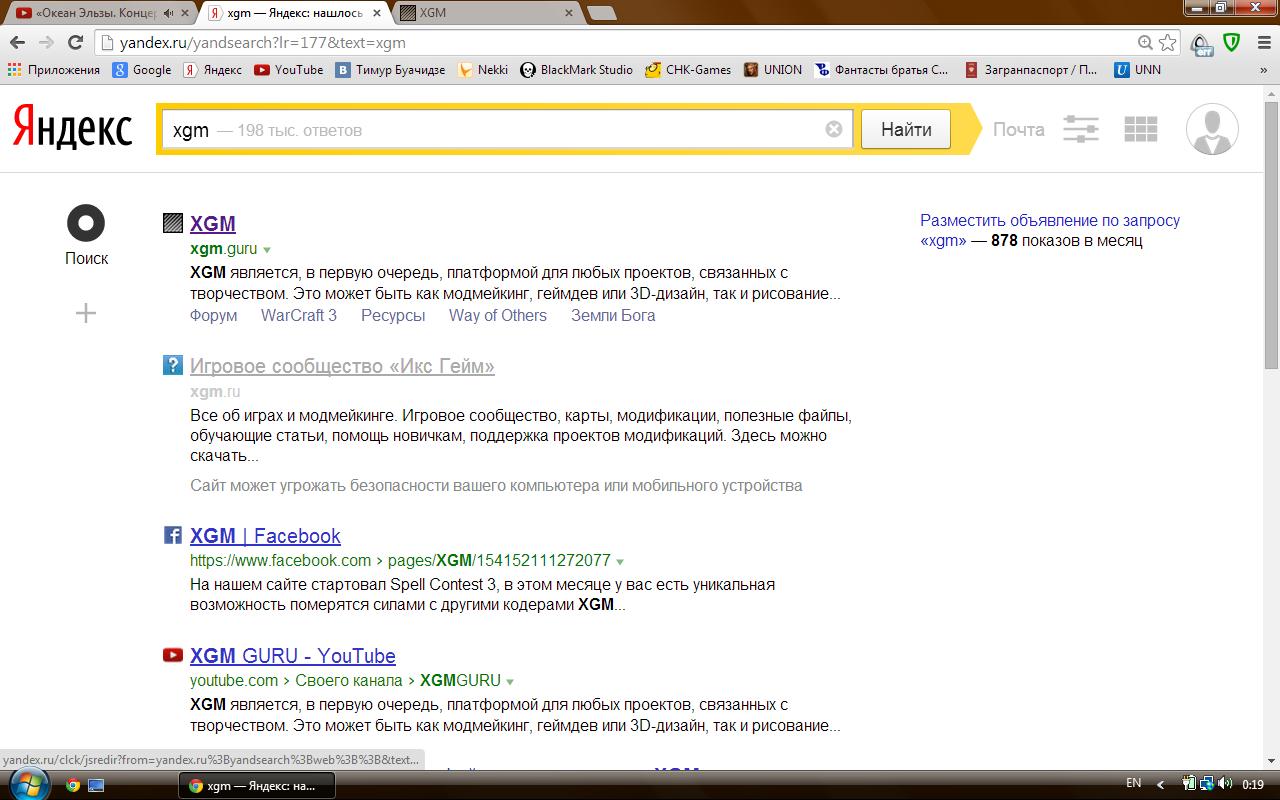Image resolution: width=1280 pixels, height=800 pixels.
Task: Bookmark this page with the star icon
Action: click(x=1167, y=43)
